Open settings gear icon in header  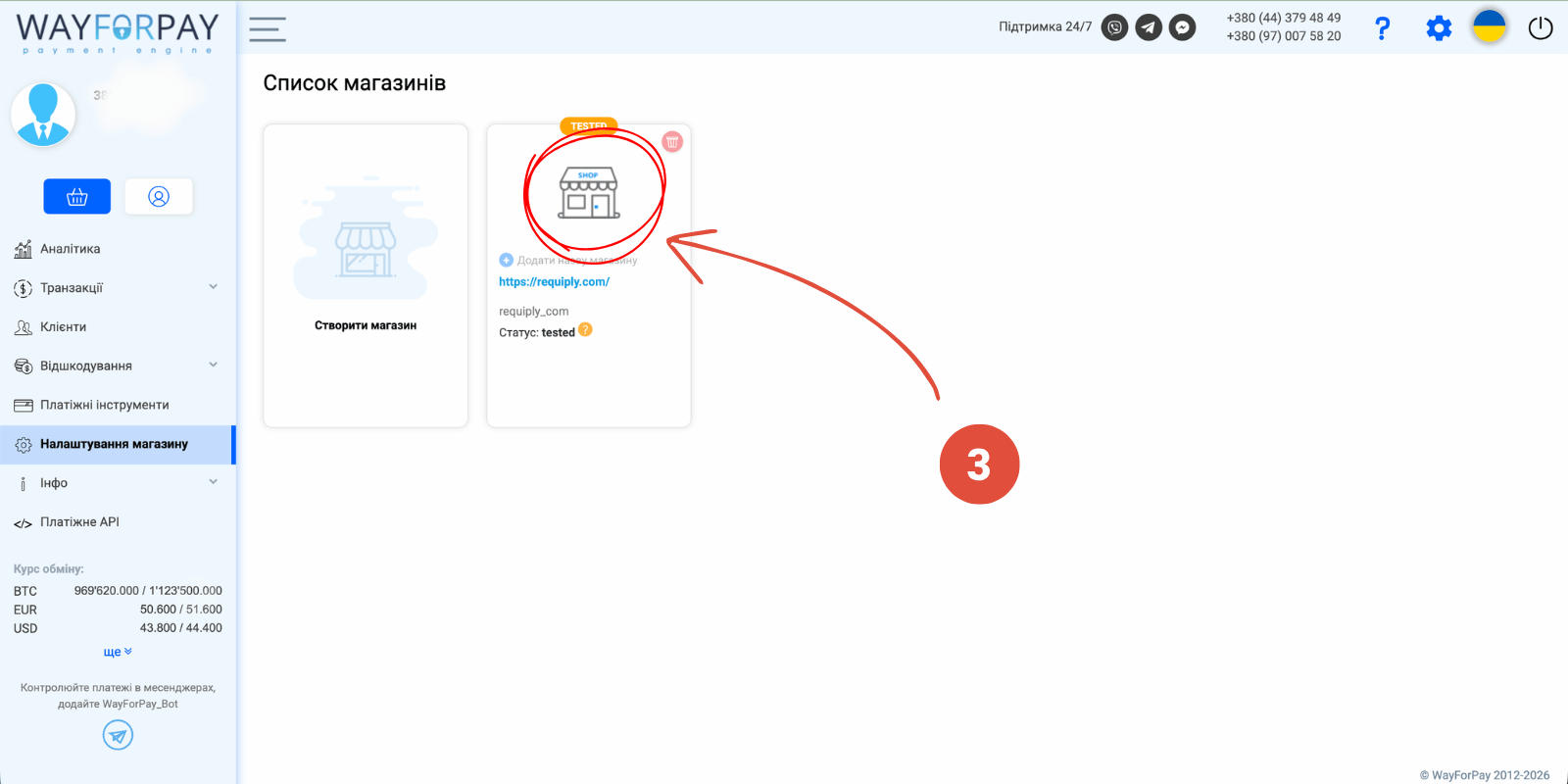coord(1439,28)
